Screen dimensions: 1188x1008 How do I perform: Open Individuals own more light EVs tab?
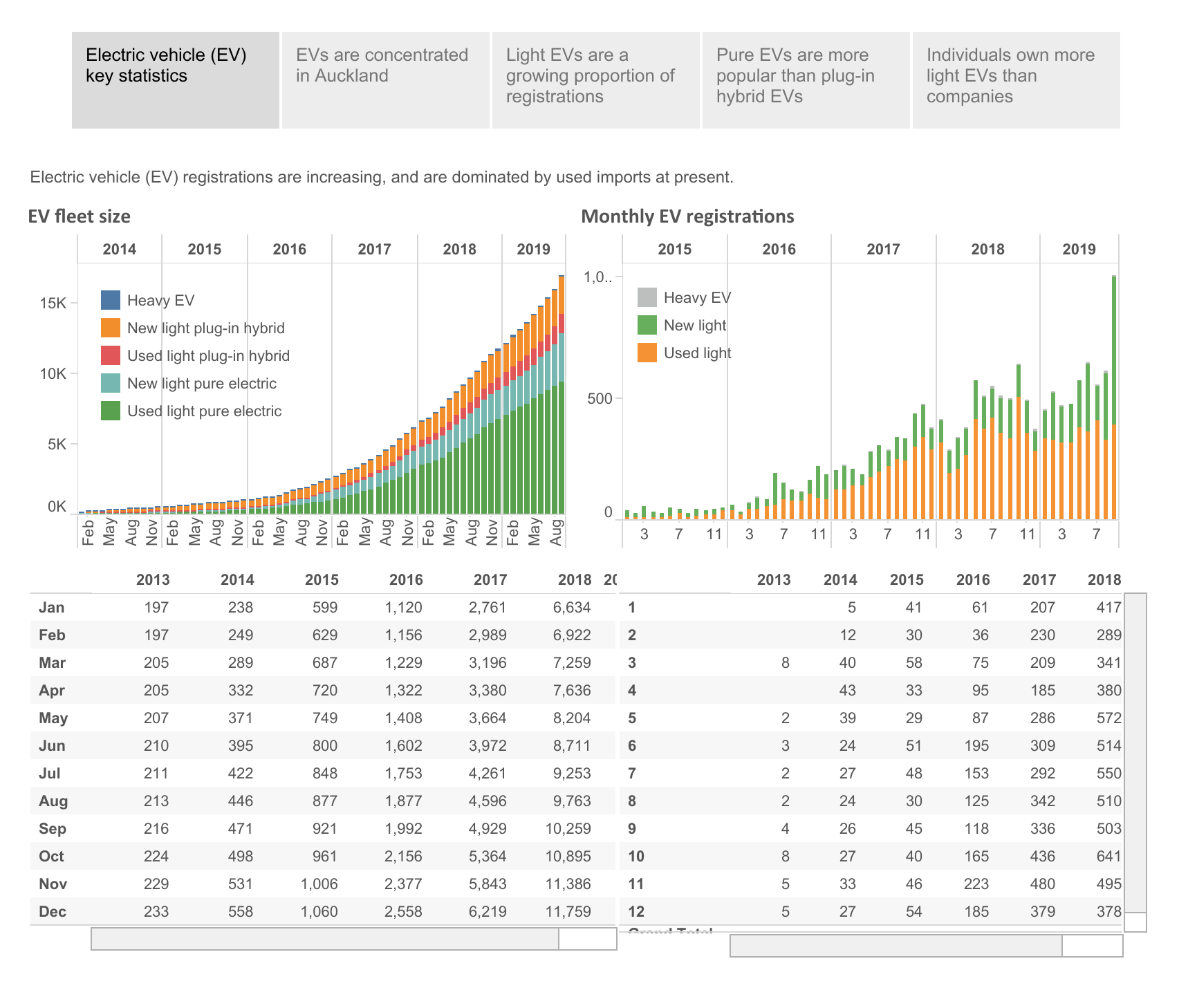1017,80
